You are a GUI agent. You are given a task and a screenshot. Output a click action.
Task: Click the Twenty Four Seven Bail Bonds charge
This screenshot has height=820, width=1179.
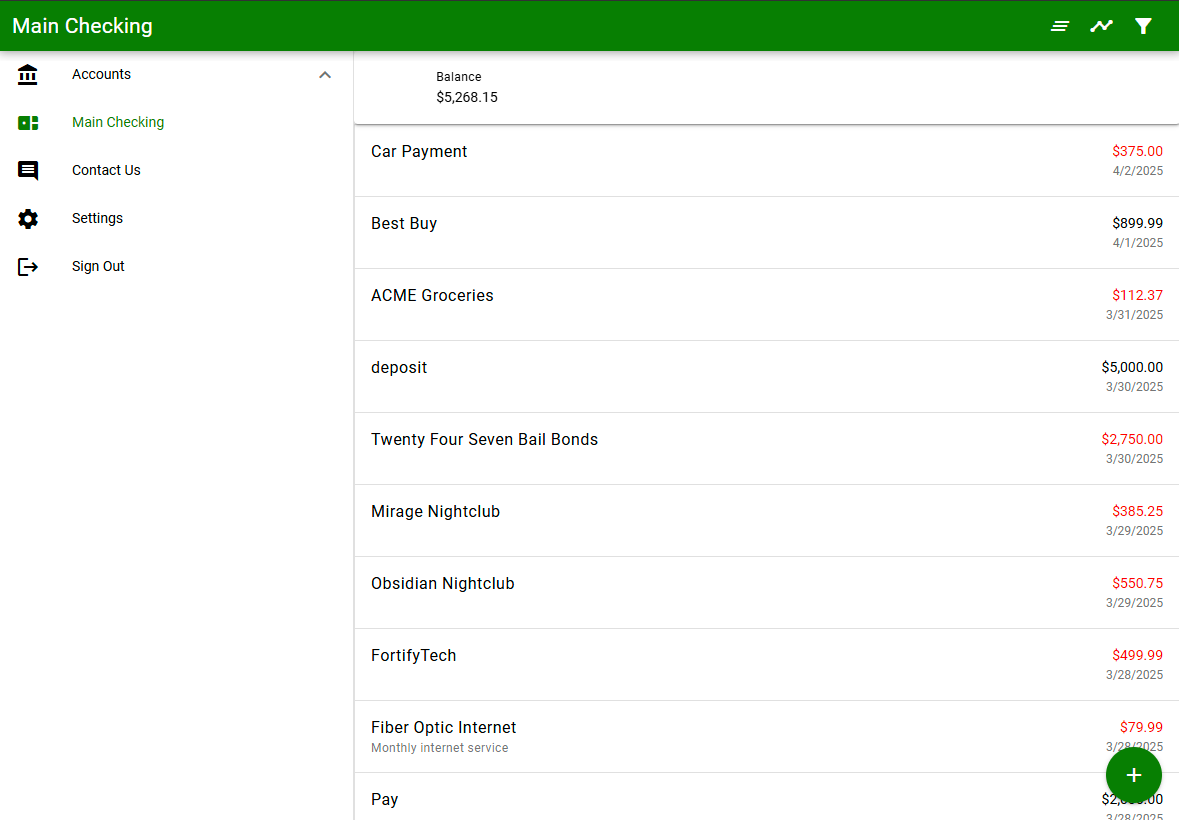coord(700,448)
